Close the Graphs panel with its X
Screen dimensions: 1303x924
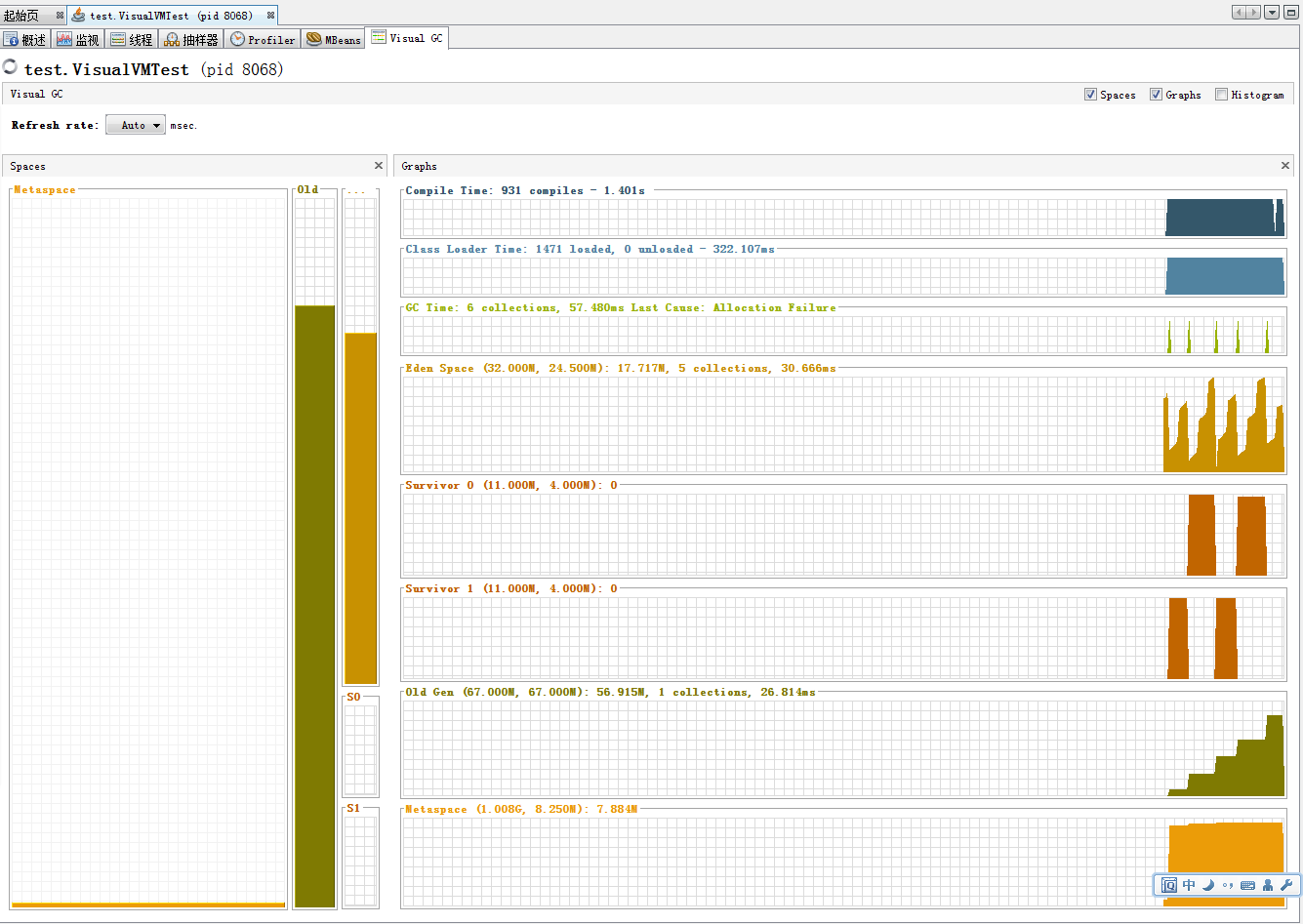coord(1284,166)
